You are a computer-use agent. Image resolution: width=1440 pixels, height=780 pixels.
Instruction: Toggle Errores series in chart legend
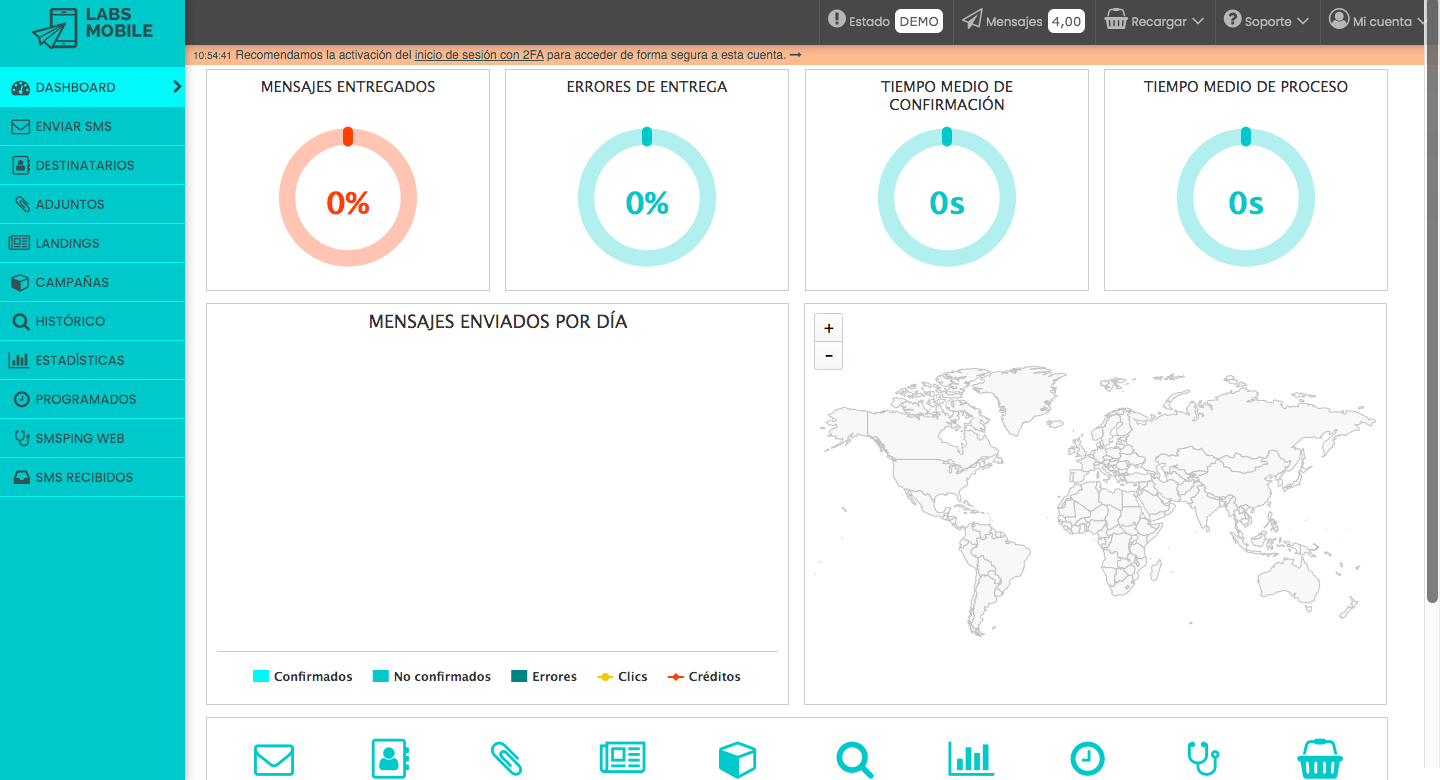[544, 677]
